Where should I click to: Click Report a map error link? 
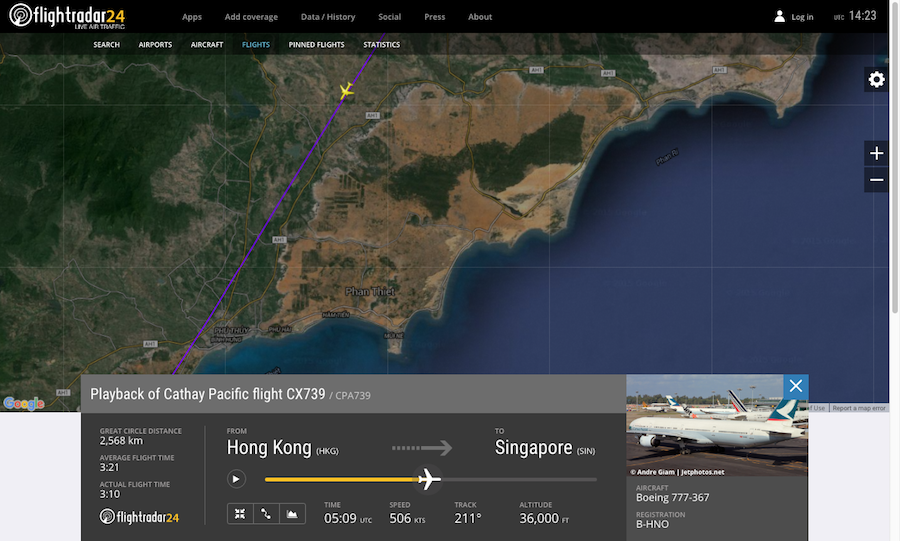(859, 408)
